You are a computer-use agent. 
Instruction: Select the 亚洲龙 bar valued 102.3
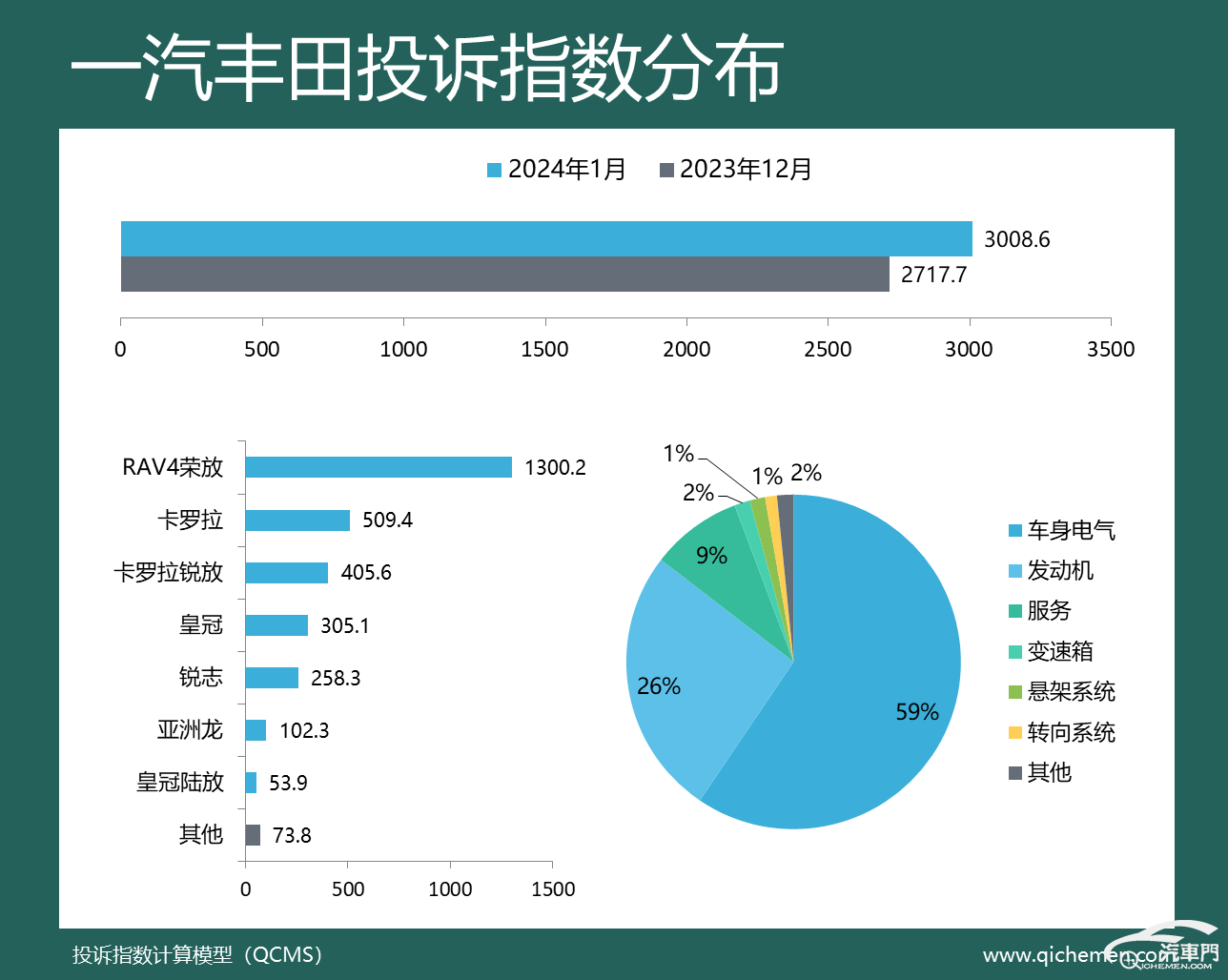(256, 730)
